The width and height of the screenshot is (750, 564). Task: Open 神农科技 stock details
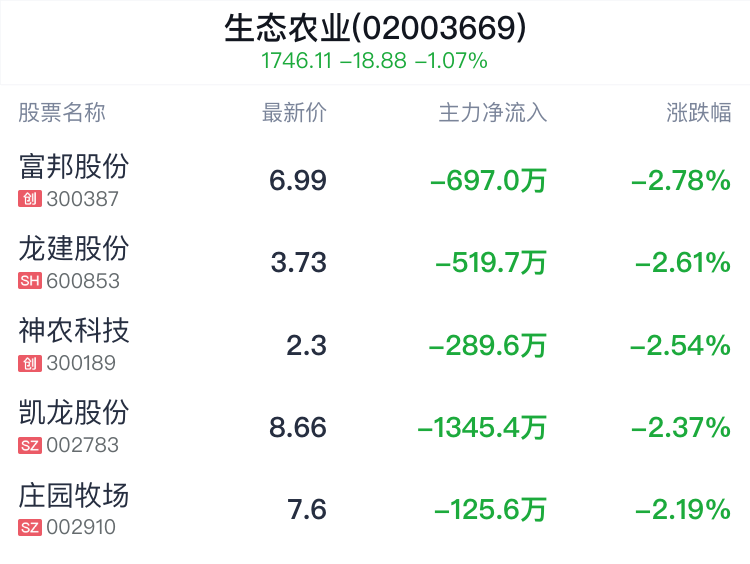[74, 331]
